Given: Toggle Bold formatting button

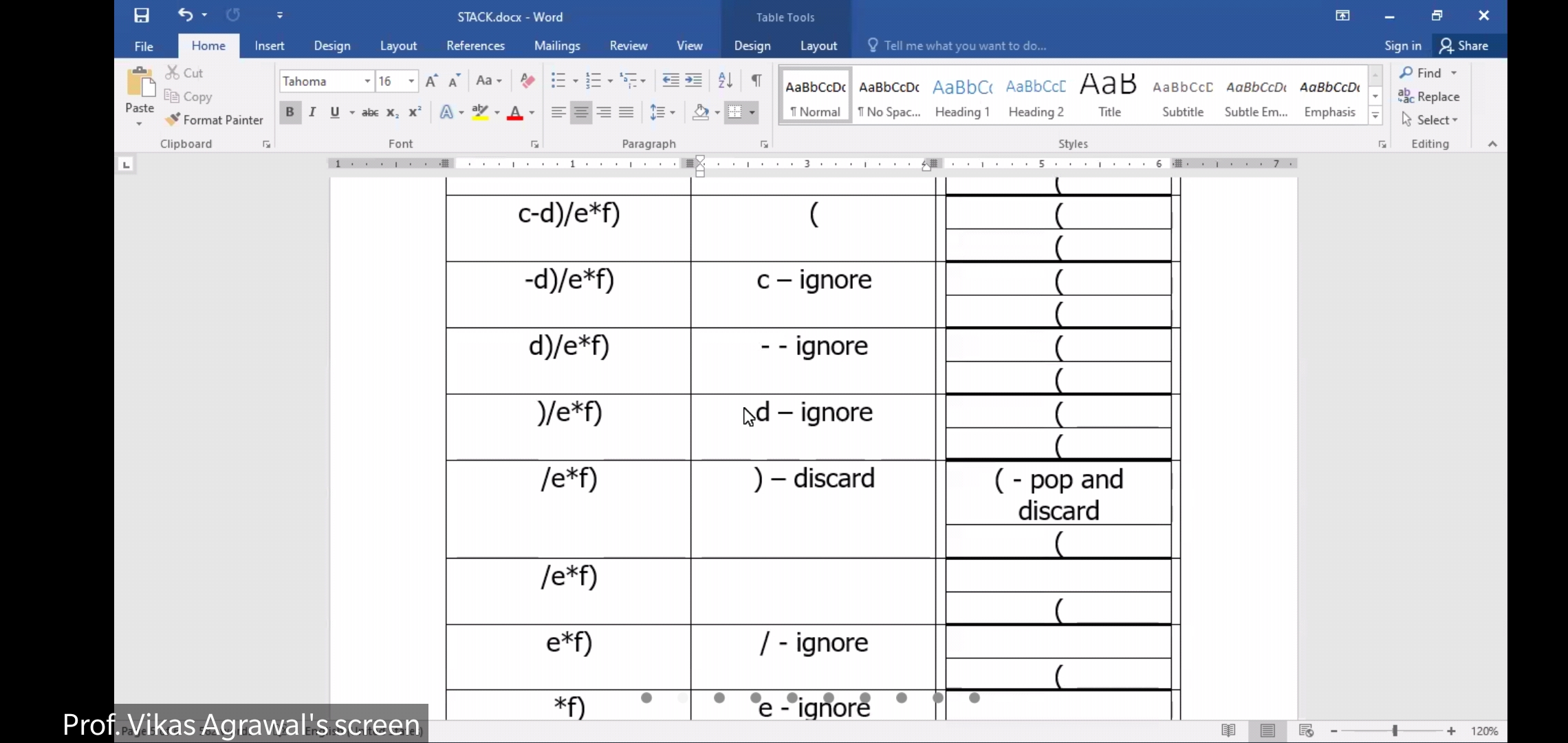Looking at the screenshot, I should (290, 112).
